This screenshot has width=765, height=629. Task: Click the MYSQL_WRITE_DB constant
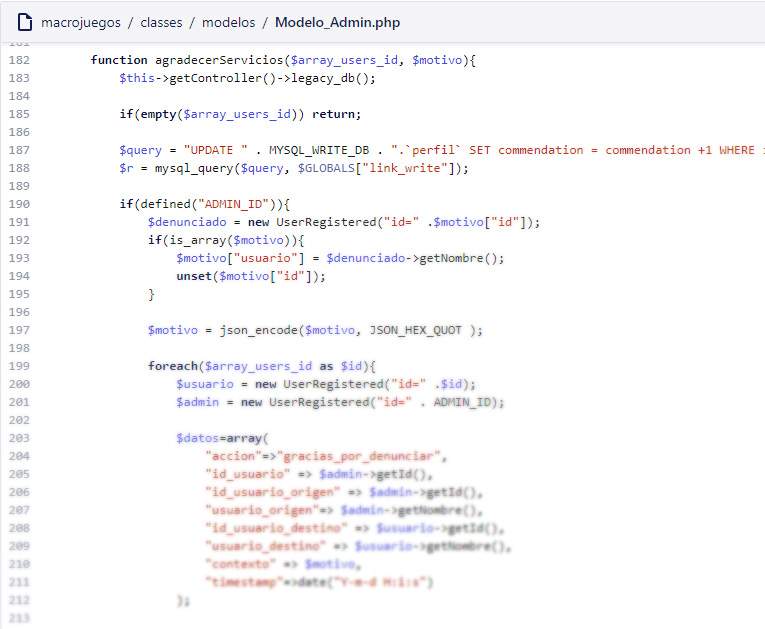pos(319,150)
